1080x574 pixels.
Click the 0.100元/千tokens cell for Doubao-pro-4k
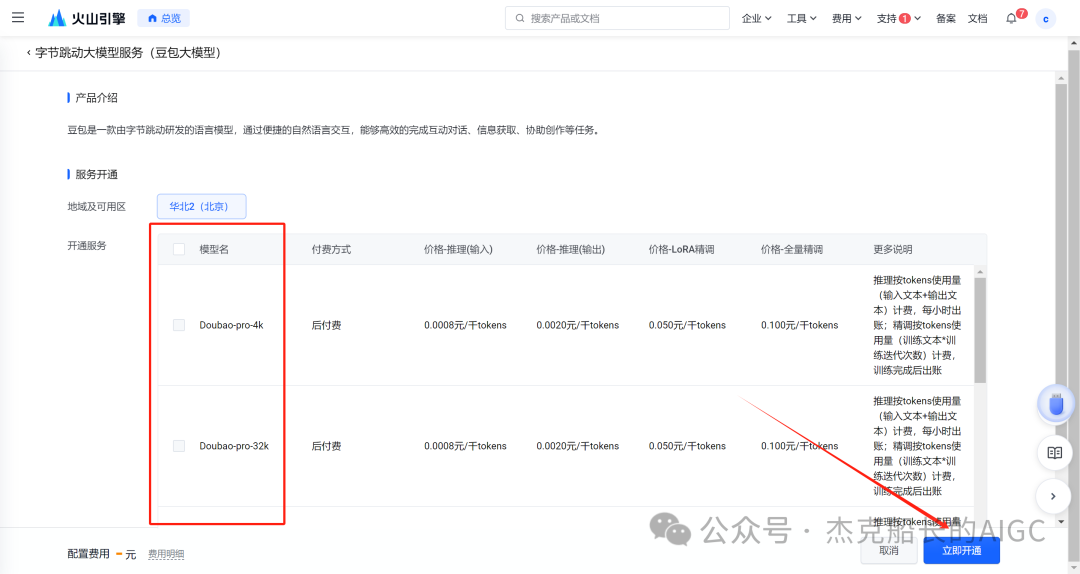(799, 325)
